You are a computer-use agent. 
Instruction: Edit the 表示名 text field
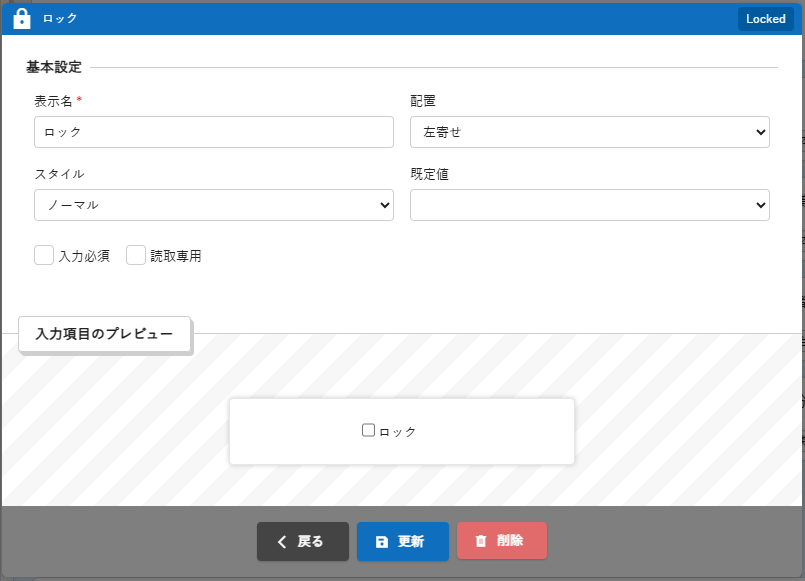(214, 132)
